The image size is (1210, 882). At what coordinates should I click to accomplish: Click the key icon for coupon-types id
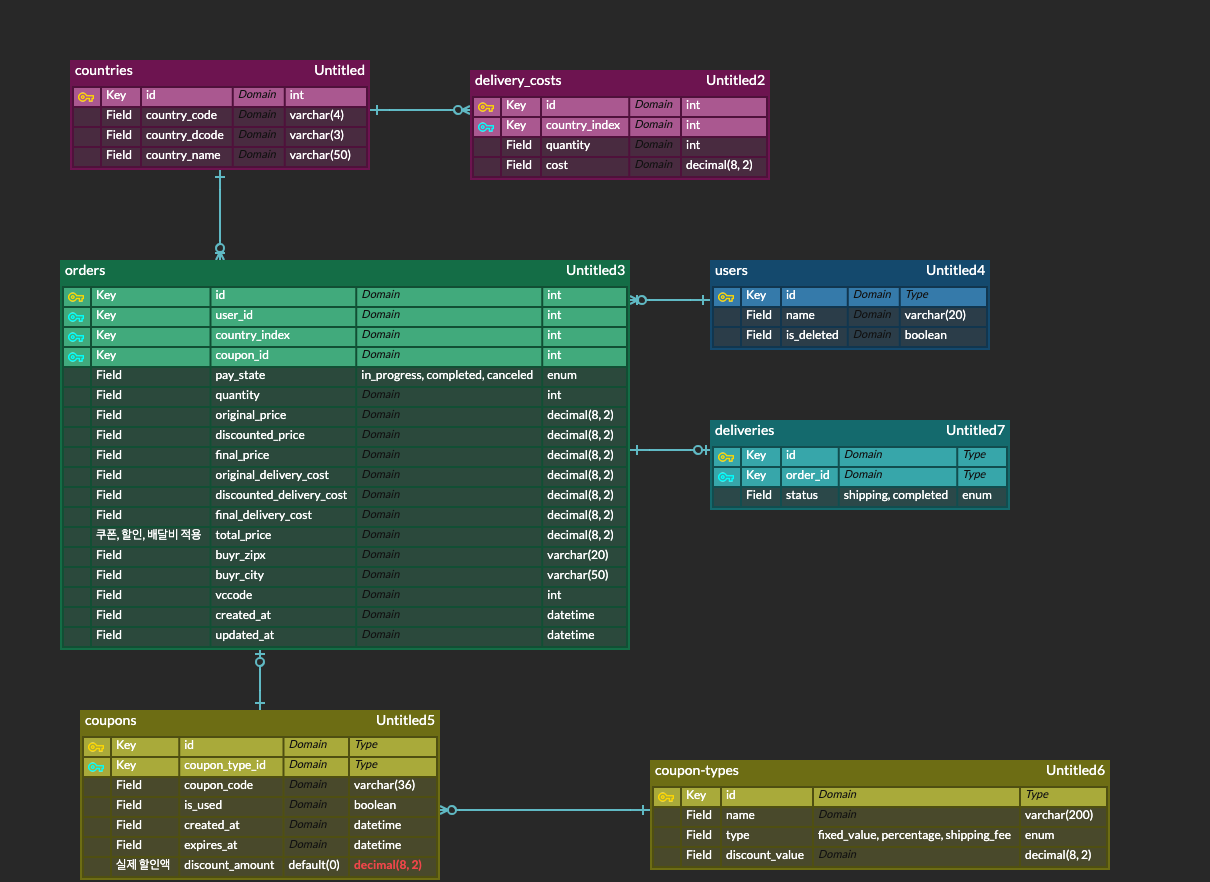tap(666, 795)
